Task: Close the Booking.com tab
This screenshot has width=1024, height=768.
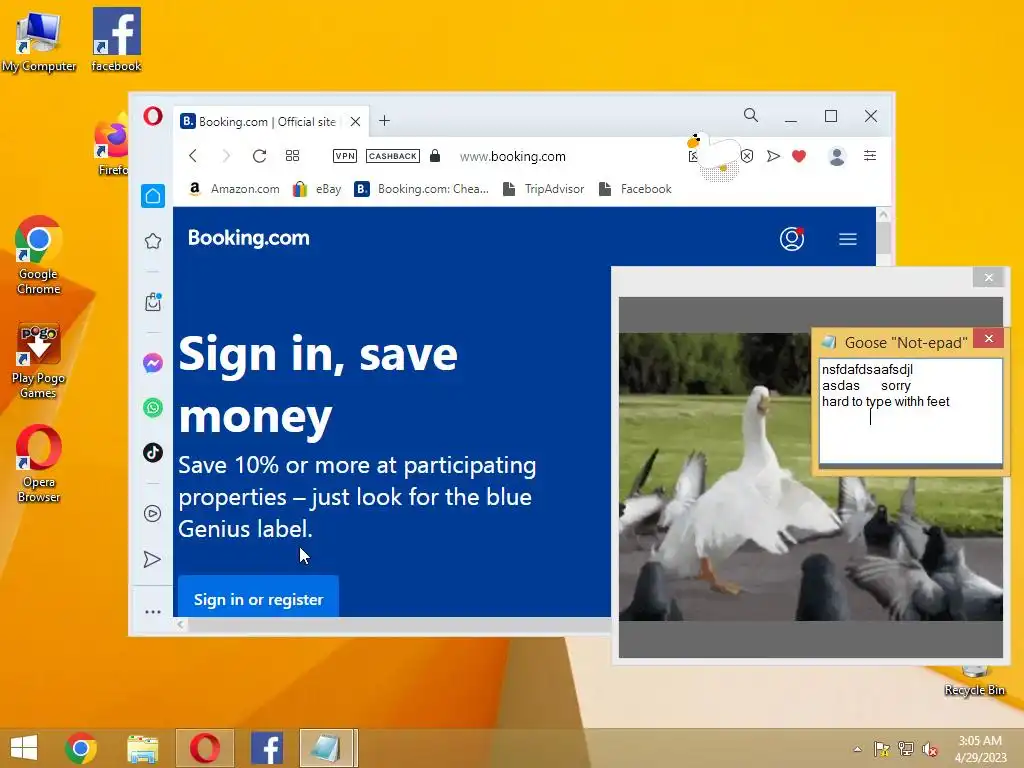Action: 355,121
